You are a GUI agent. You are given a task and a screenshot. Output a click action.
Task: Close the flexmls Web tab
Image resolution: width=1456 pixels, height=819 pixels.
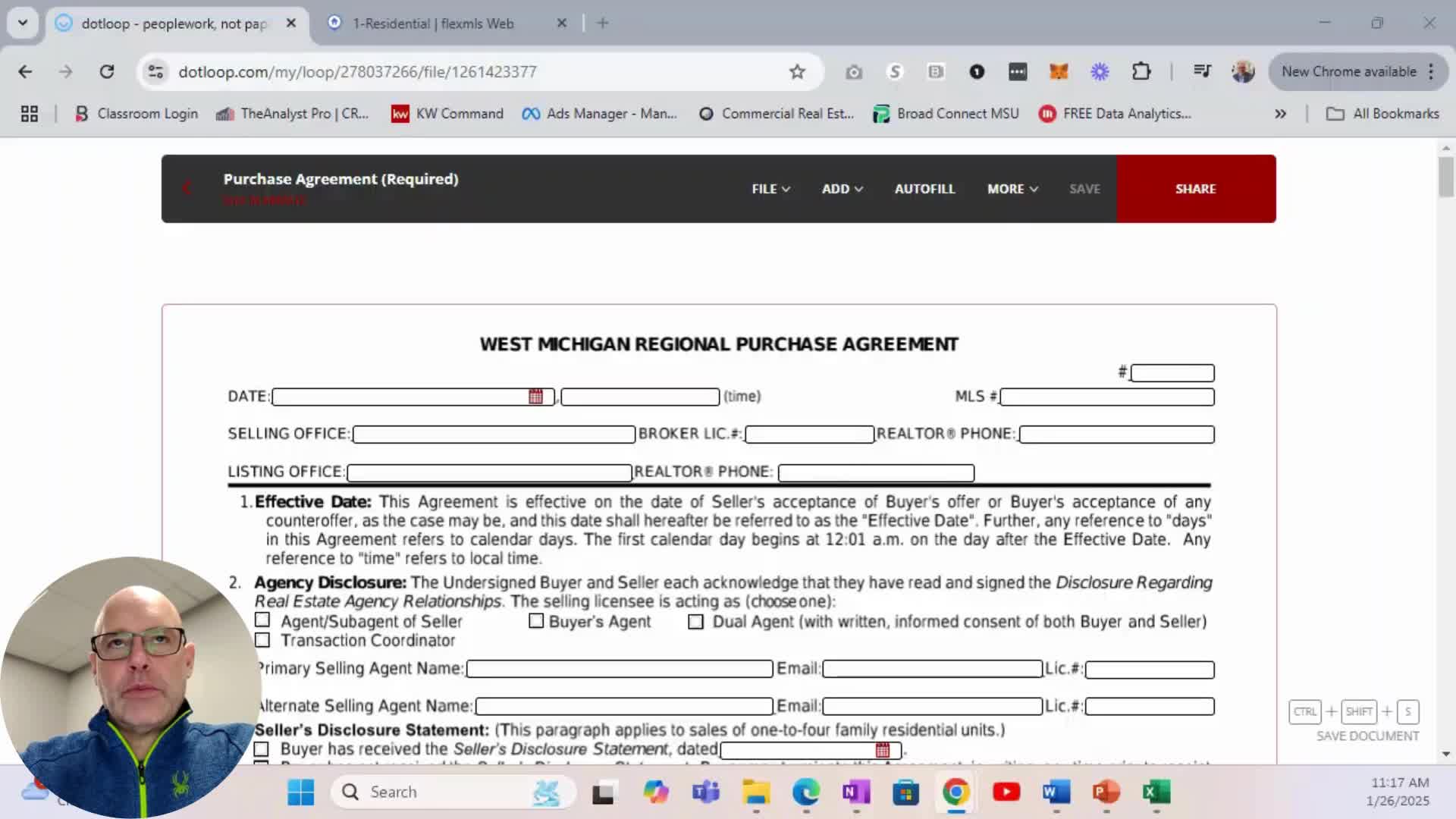(x=562, y=24)
